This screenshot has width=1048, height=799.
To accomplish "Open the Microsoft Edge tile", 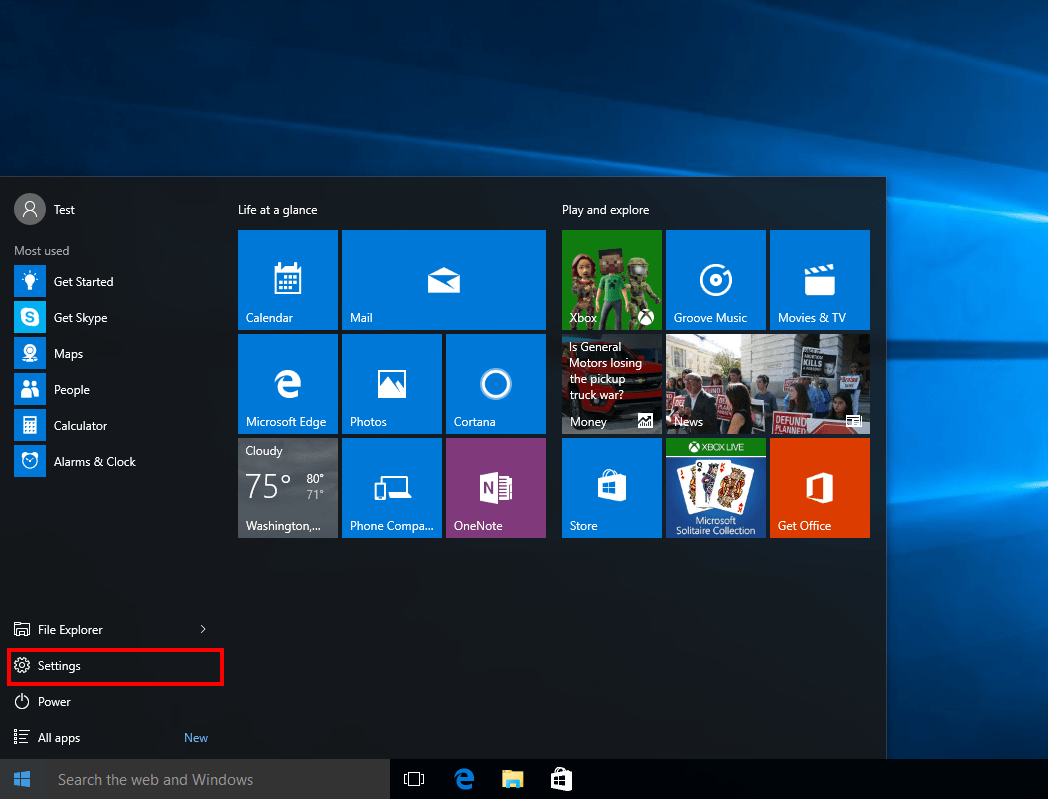I will point(287,384).
